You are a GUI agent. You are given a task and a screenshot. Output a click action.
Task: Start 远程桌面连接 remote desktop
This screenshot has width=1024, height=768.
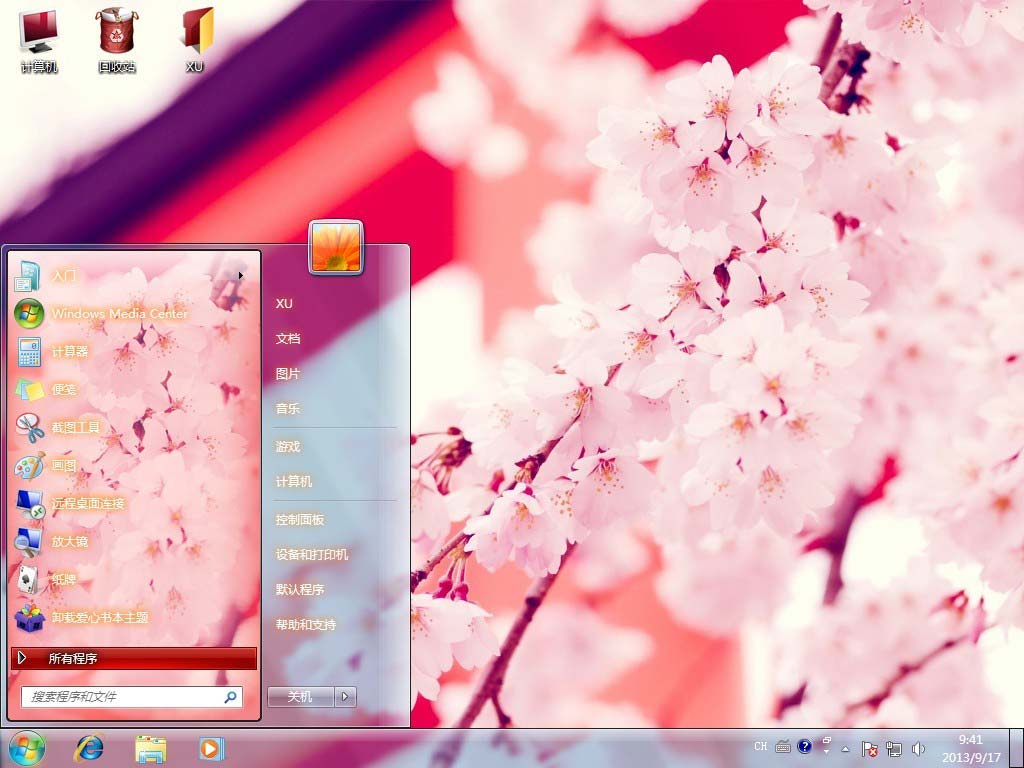(x=88, y=503)
